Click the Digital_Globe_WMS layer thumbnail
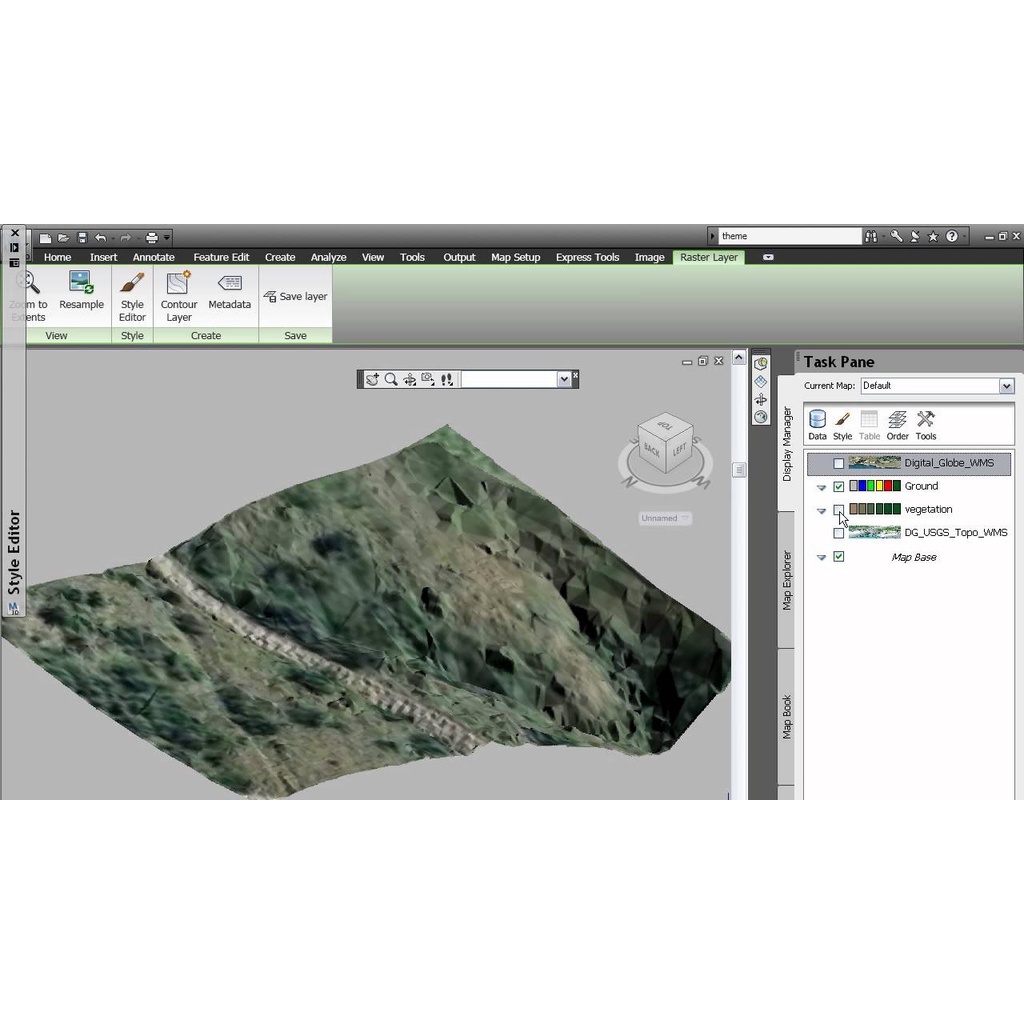 click(x=874, y=463)
